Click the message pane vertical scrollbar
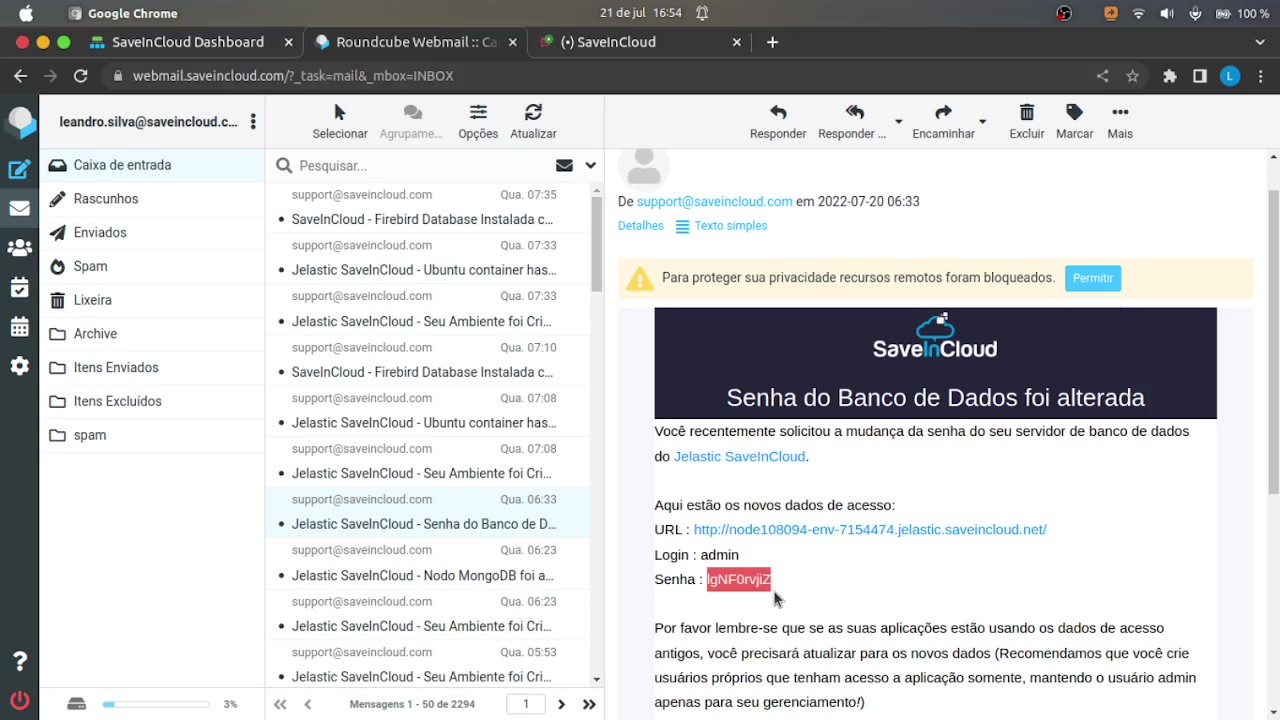The height and width of the screenshot is (720, 1280). coord(1273,340)
